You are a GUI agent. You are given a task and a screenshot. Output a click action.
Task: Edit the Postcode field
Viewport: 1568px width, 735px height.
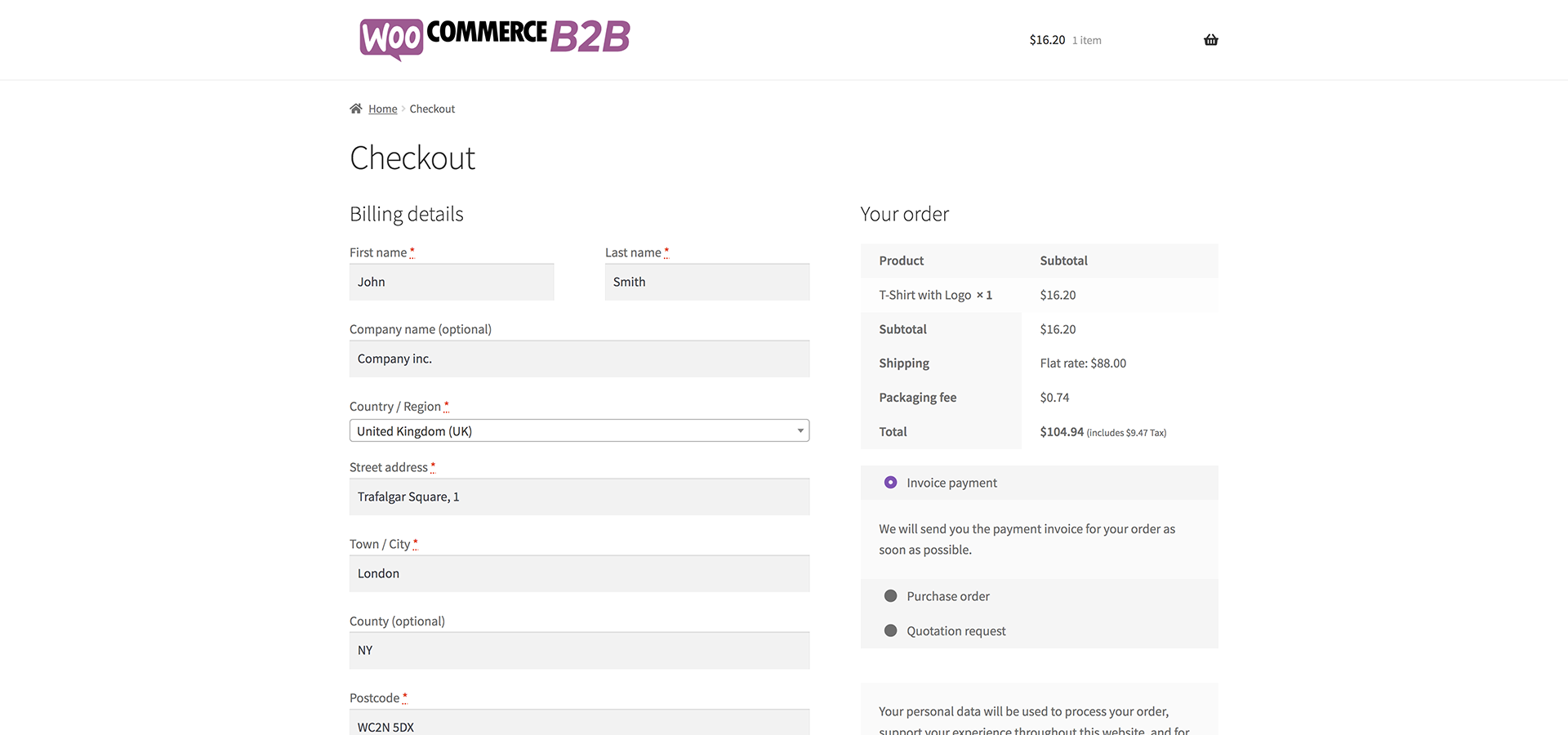[579, 724]
